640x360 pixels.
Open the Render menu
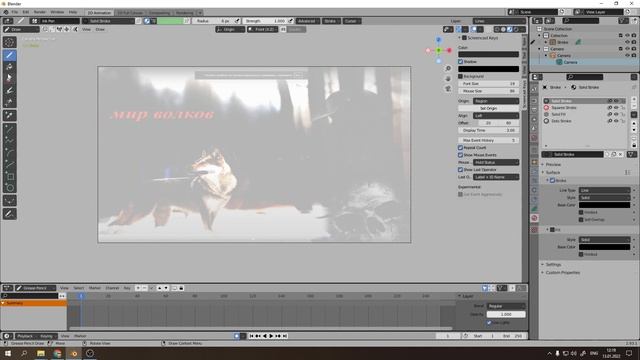pos(40,12)
